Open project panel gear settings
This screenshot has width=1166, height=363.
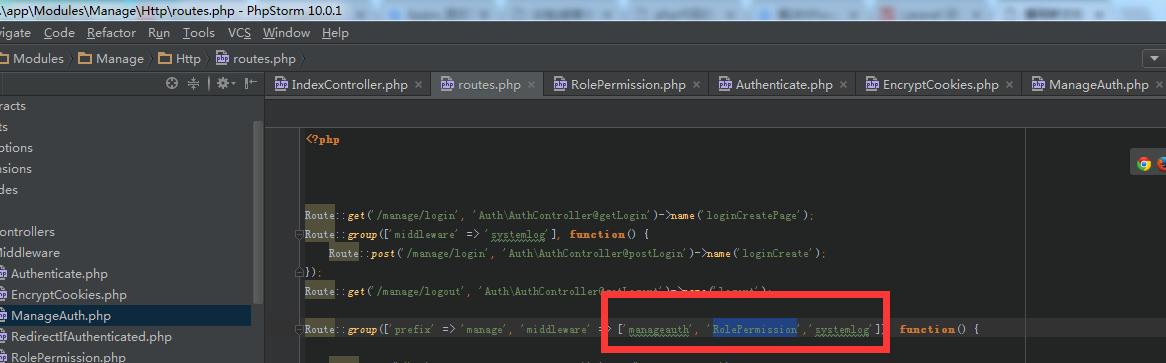(225, 84)
